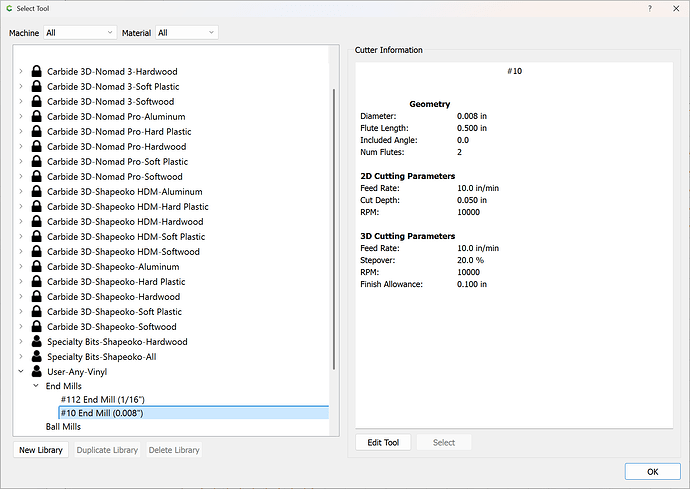The width and height of the screenshot is (690, 489).
Task: Select Specialty Bits-Shapeoko-Hardwood library name
Action: click(x=117, y=341)
